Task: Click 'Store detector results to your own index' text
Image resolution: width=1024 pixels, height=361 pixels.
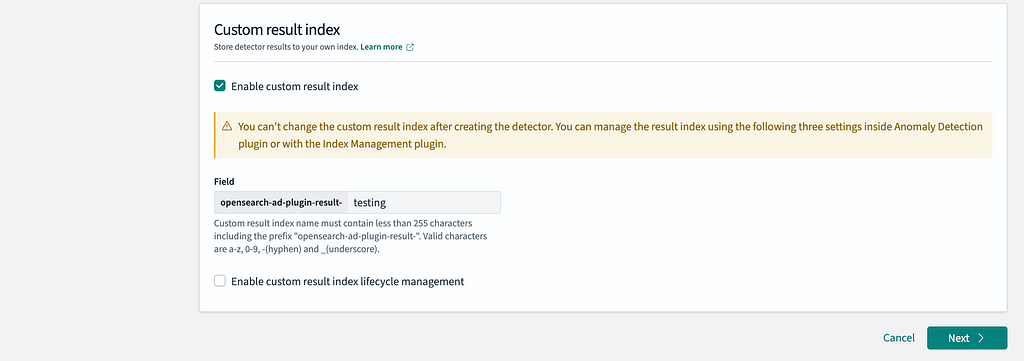Action: pos(286,47)
